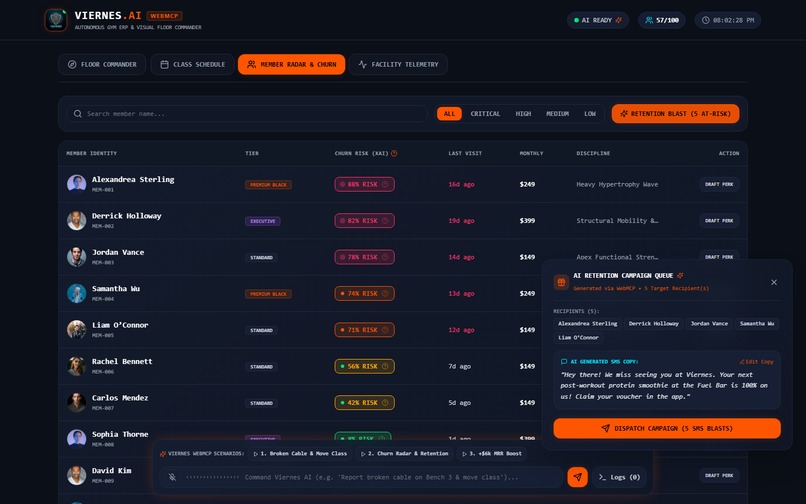Click the "$399" monthly value for Derrick Holloway

coord(527,221)
